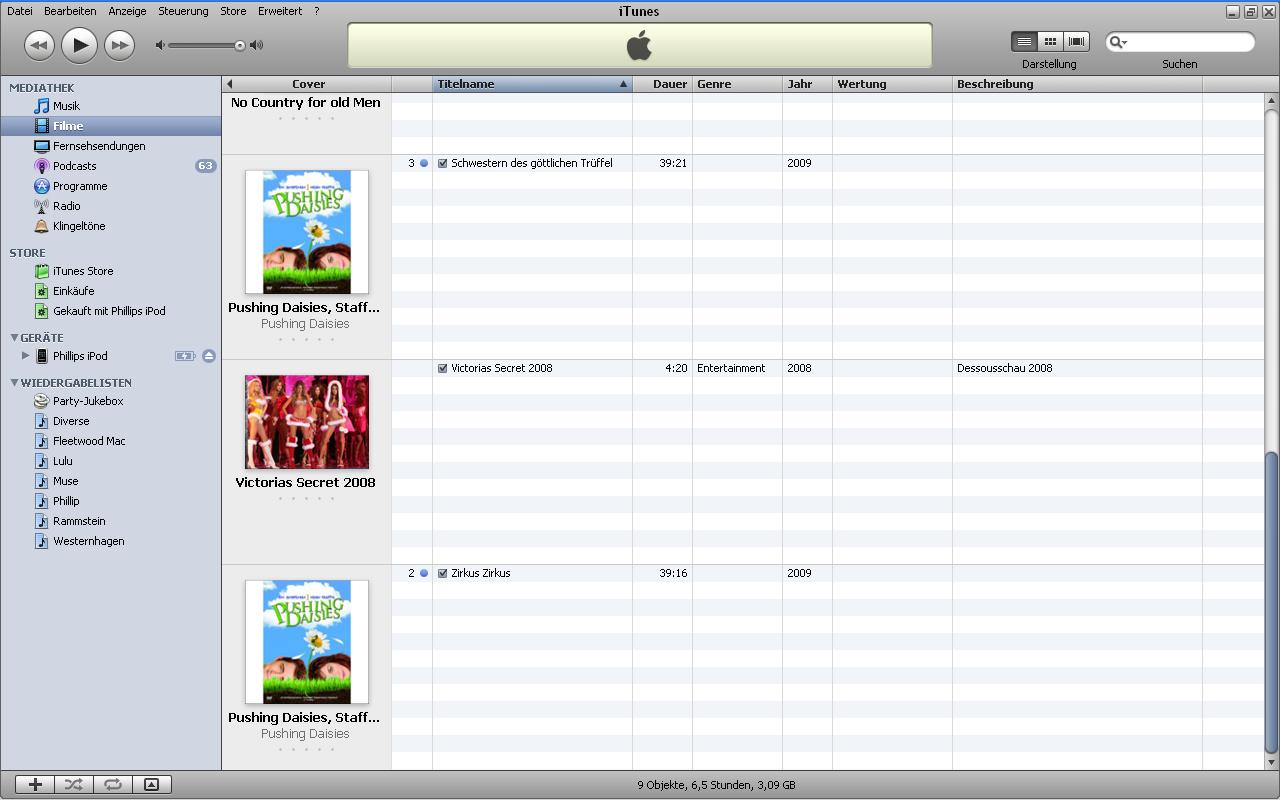This screenshot has width=1280, height=800.
Task: Select Filme in the Mediathek
Action: [x=110, y=126]
